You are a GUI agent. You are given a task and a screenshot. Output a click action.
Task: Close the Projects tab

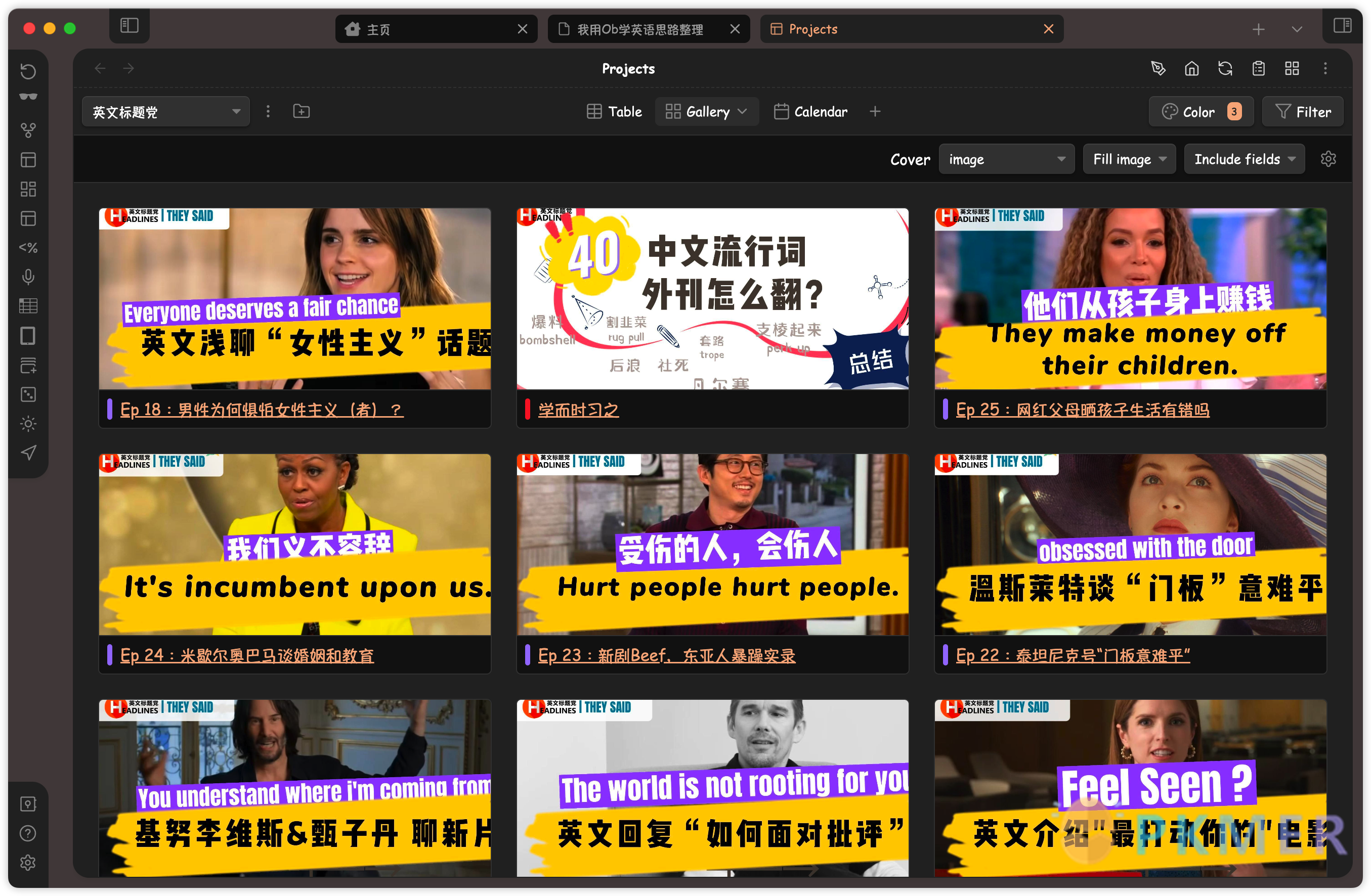[x=1048, y=29]
